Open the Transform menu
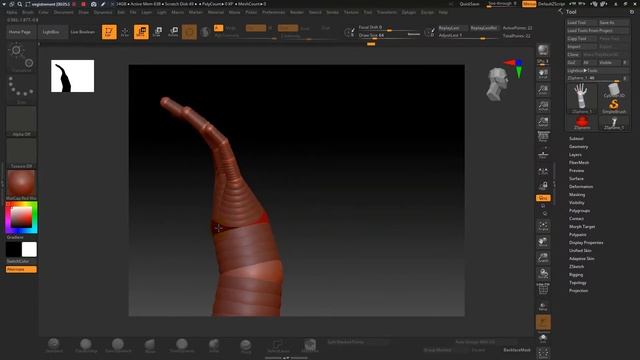 pyautogui.click(x=387, y=12)
